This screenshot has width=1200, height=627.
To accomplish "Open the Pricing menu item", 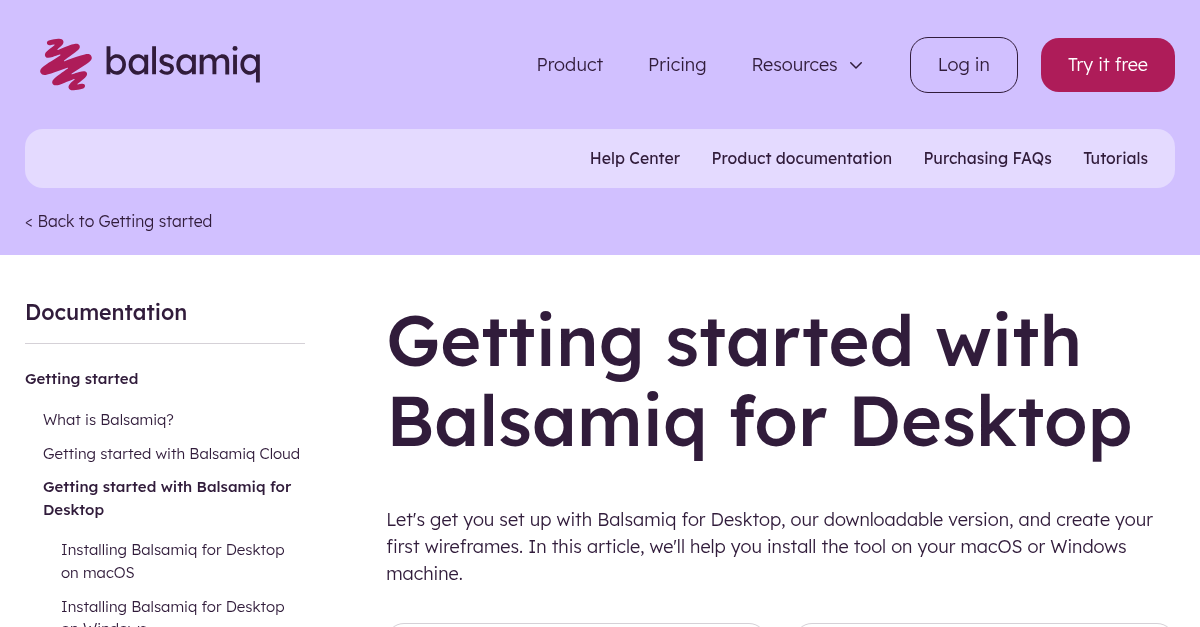I will click(677, 65).
